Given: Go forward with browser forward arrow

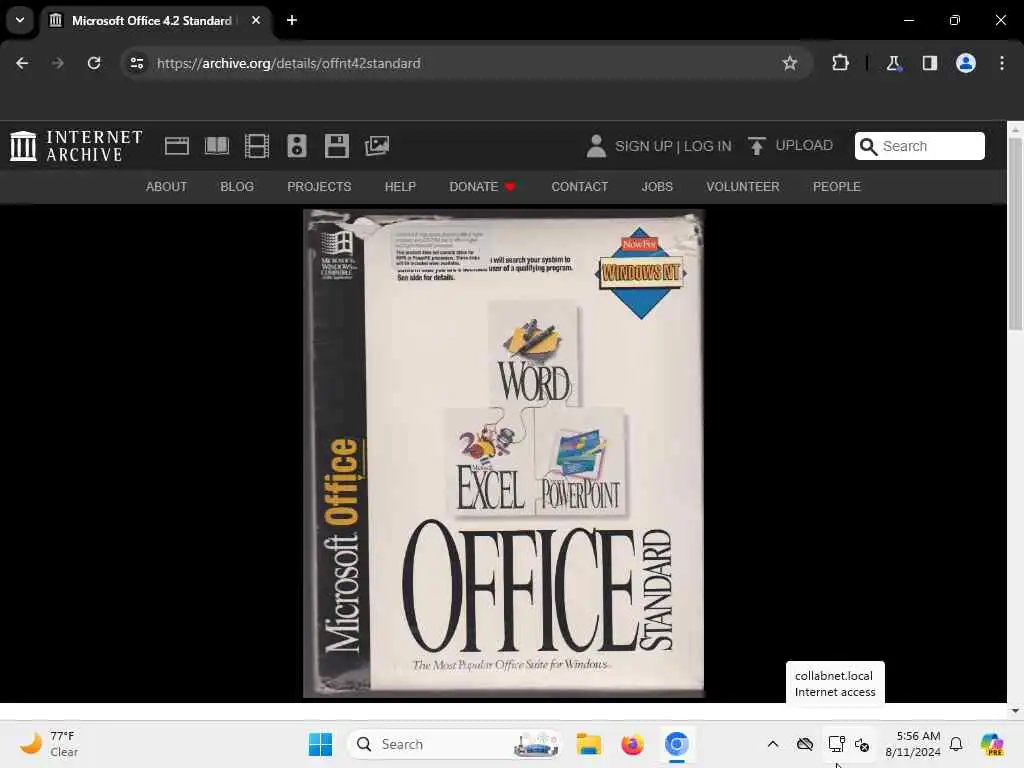Looking at the screenshot, I should tap(57, 63).
